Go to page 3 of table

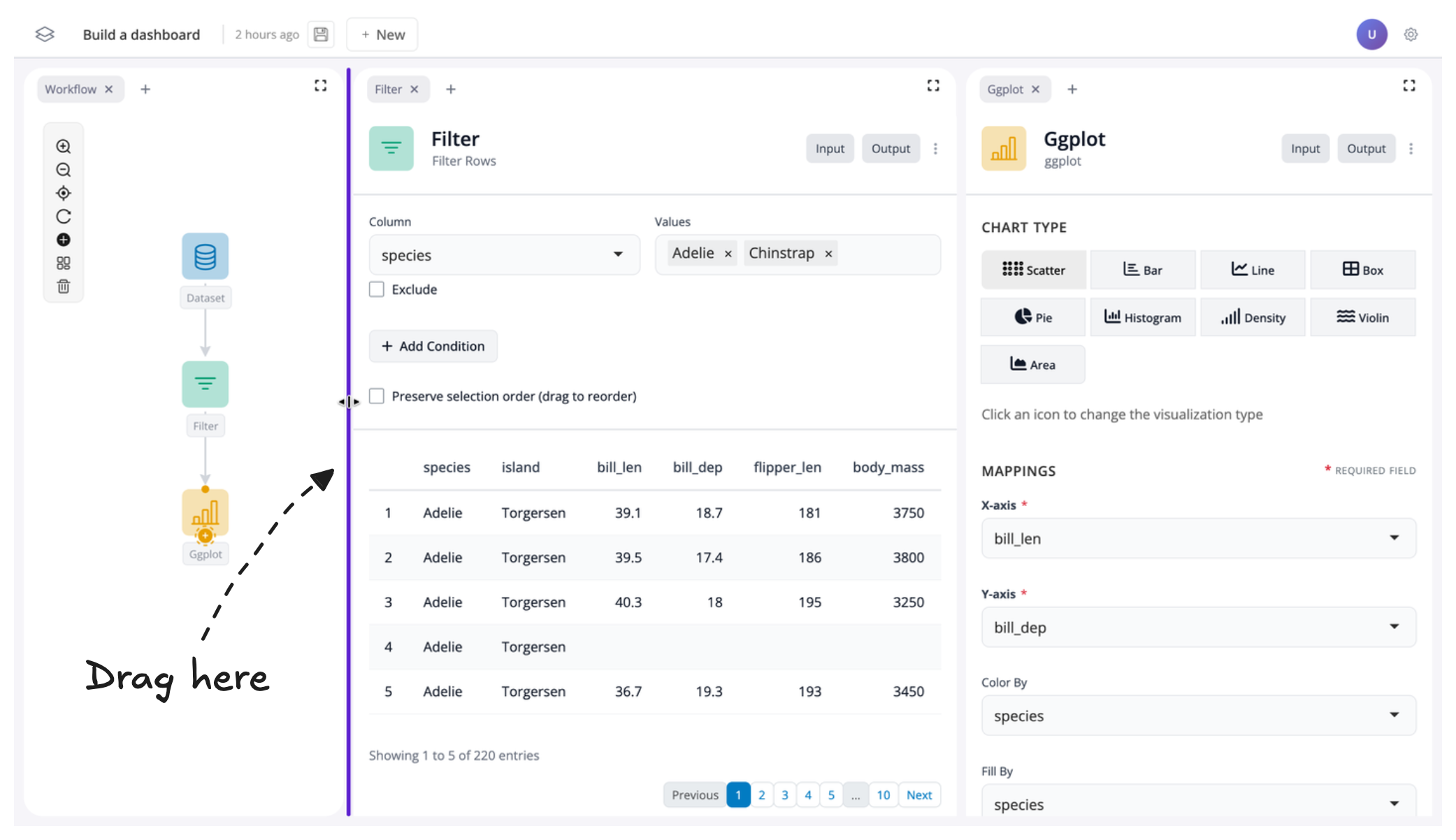pos(784,795)
